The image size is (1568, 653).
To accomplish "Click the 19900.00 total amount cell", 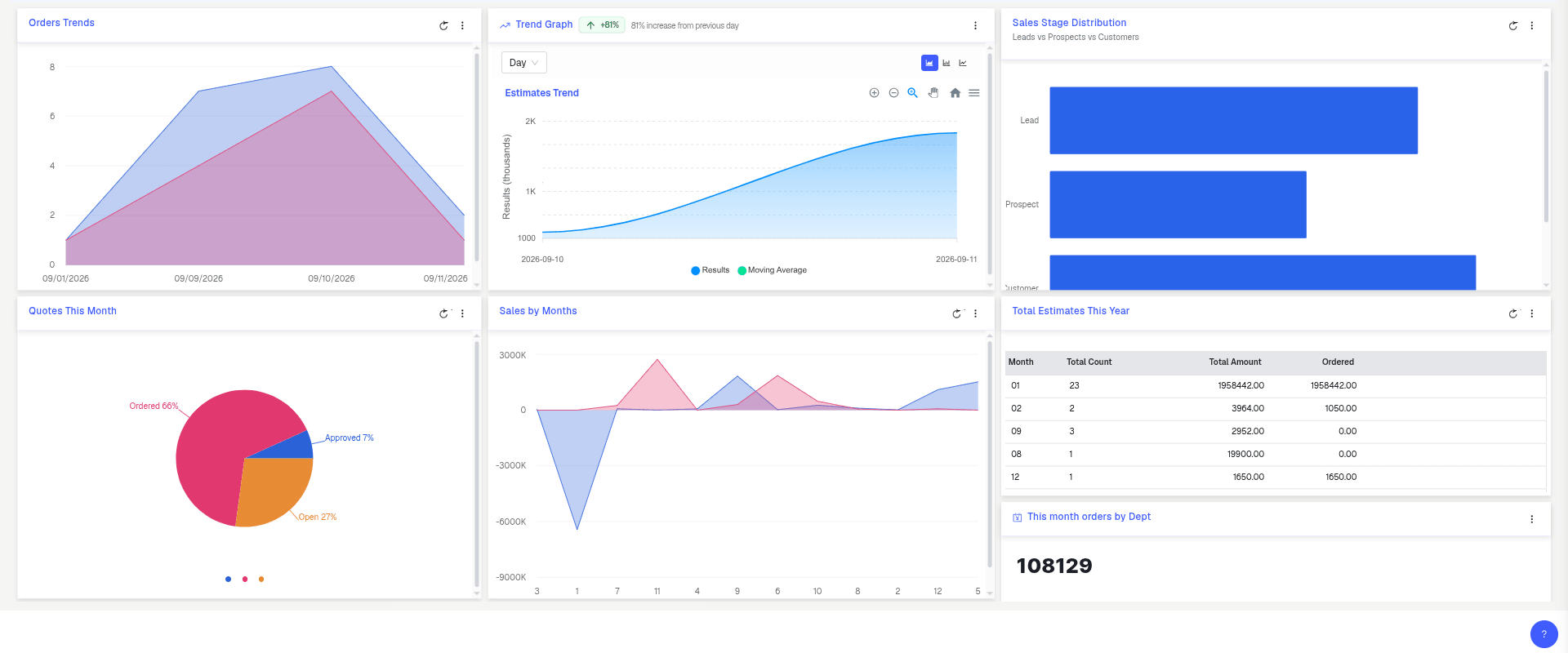I will [x=1245, y=454].
